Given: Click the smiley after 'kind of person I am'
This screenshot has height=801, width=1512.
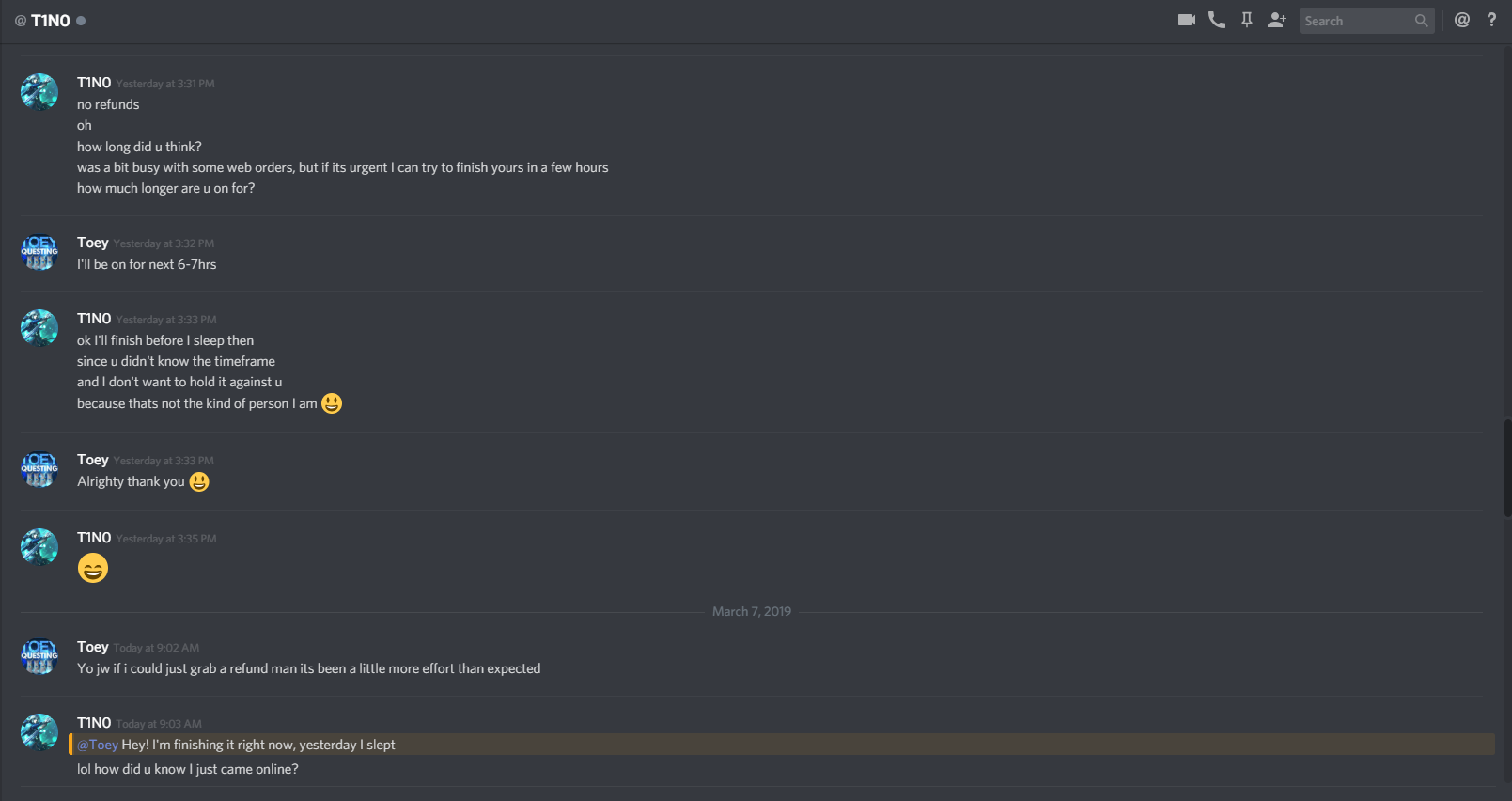Looking at the screenshot, I should click(x=332, y=403).
